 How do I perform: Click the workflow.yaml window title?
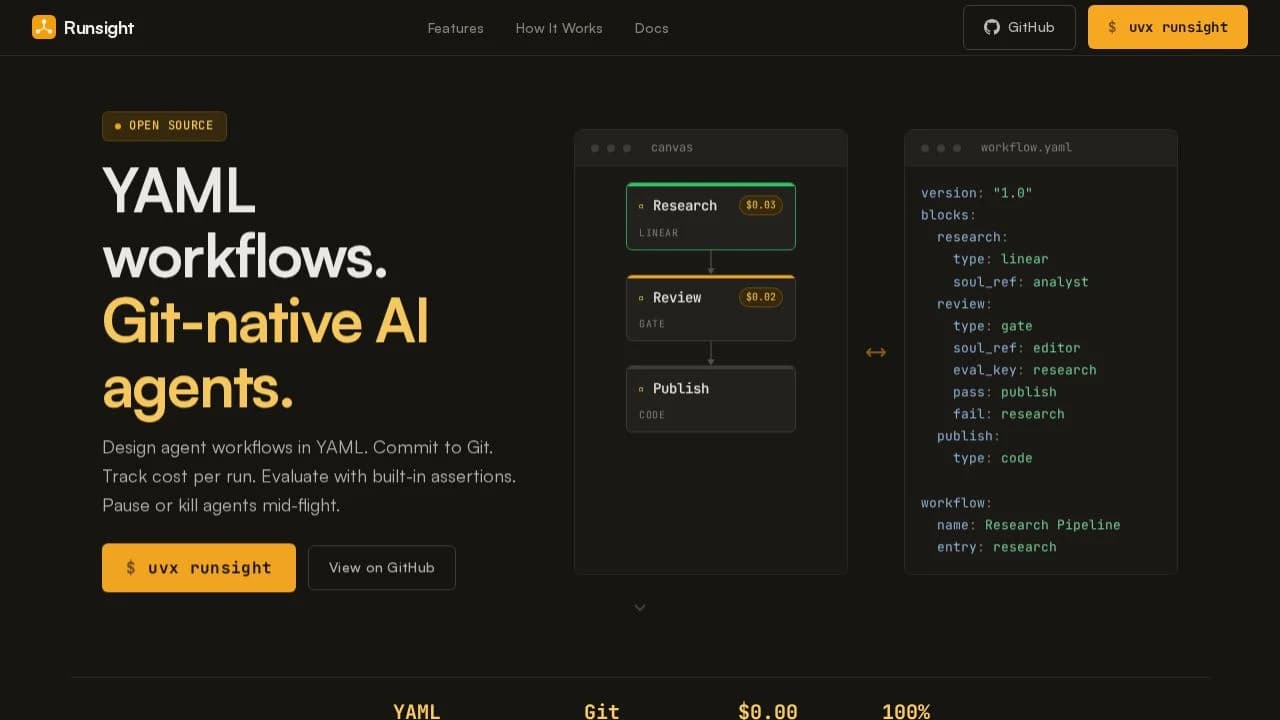pos(1026,148)
